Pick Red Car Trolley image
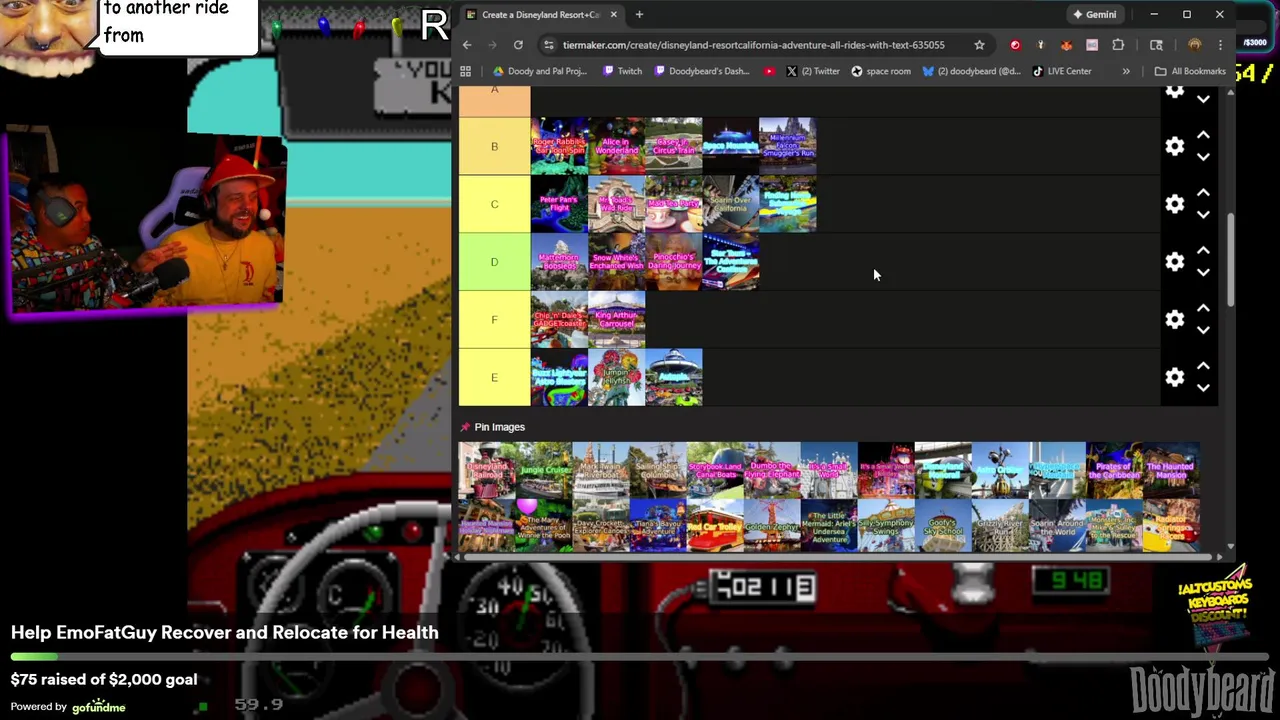Viewport: 1280px width, 720px height. 715,526
